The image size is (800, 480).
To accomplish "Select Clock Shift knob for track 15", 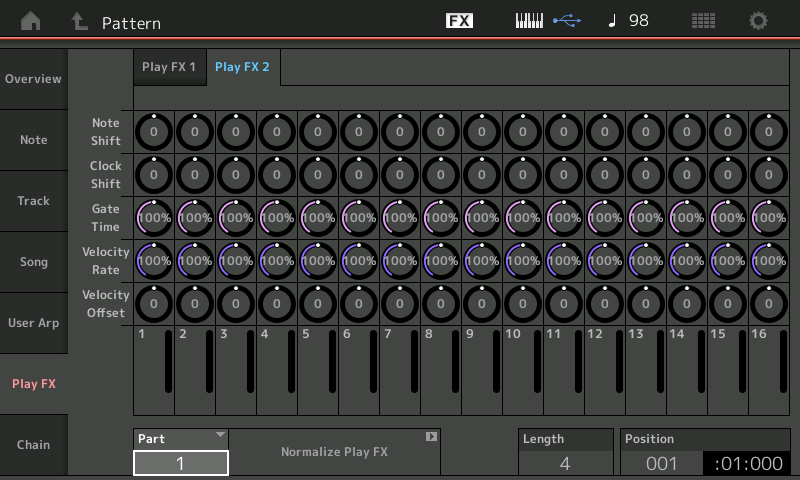I will (728, 175).
